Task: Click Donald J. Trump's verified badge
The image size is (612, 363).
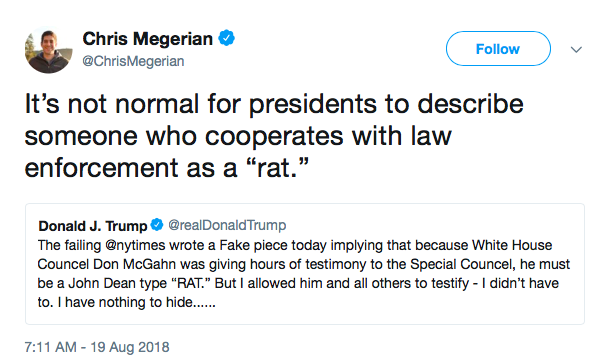Action: click(157, 224)
